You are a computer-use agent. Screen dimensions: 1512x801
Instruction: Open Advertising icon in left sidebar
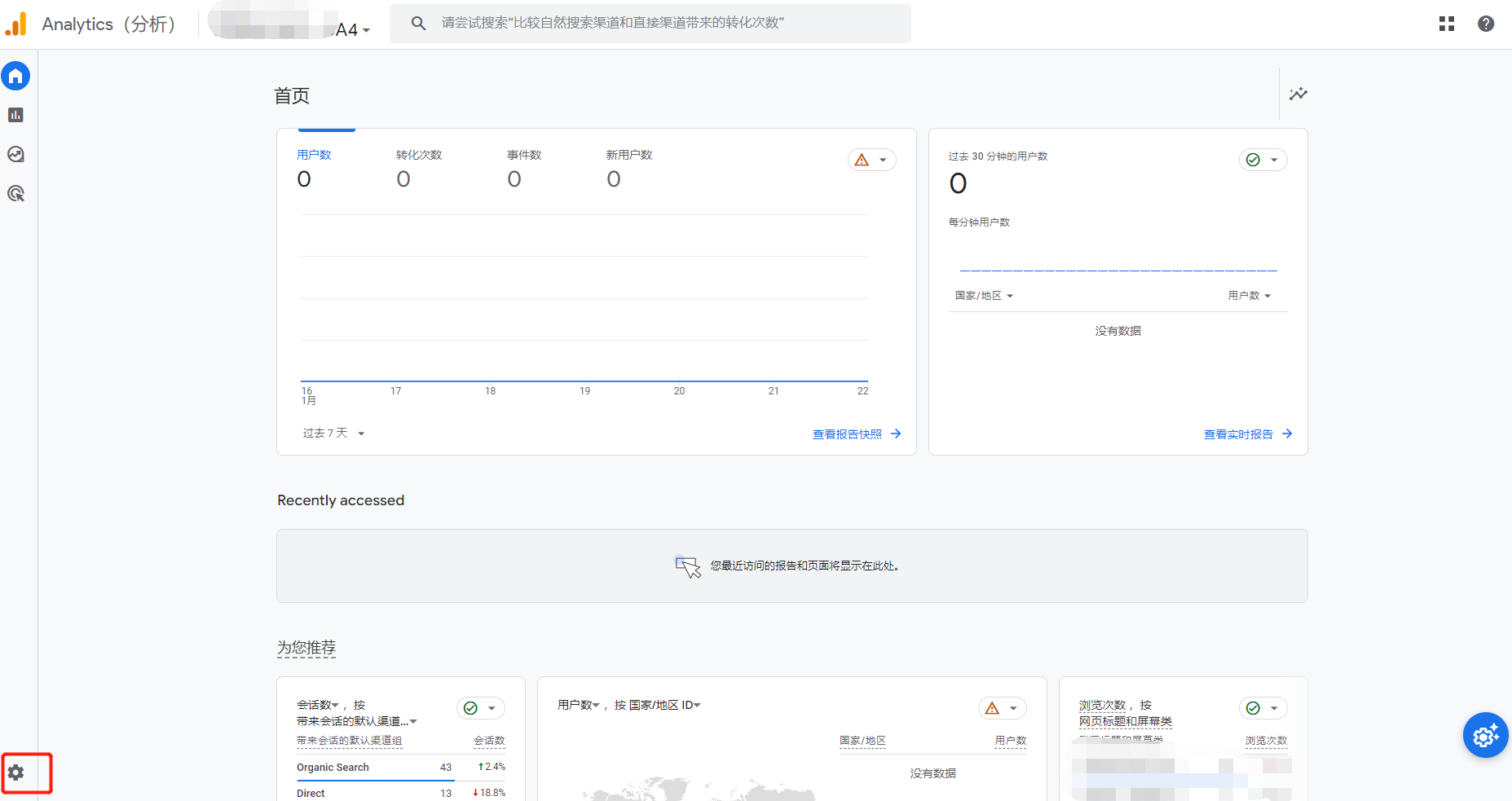[x=15, y=193]
